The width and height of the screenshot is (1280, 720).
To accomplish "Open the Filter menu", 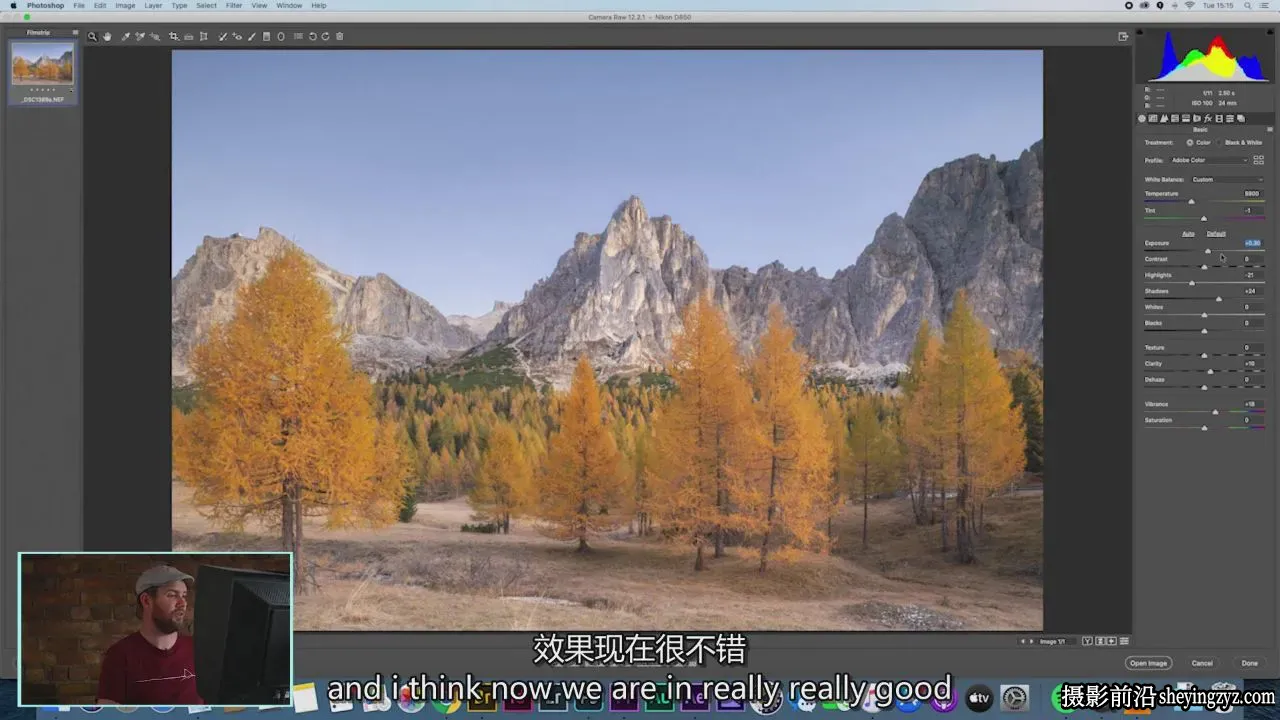I will coord(234,6).
